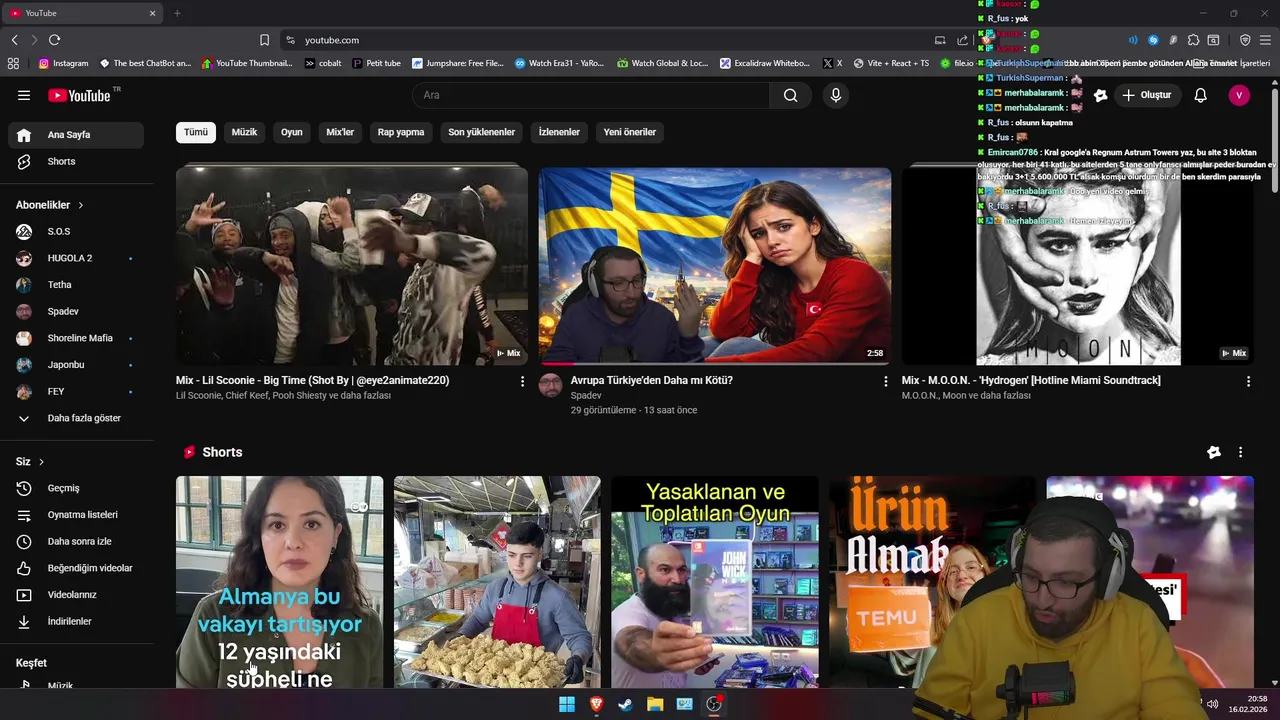Open the Shorts shelf three-dot menu
This screenshot has width=1280, height=720.
1240,452
